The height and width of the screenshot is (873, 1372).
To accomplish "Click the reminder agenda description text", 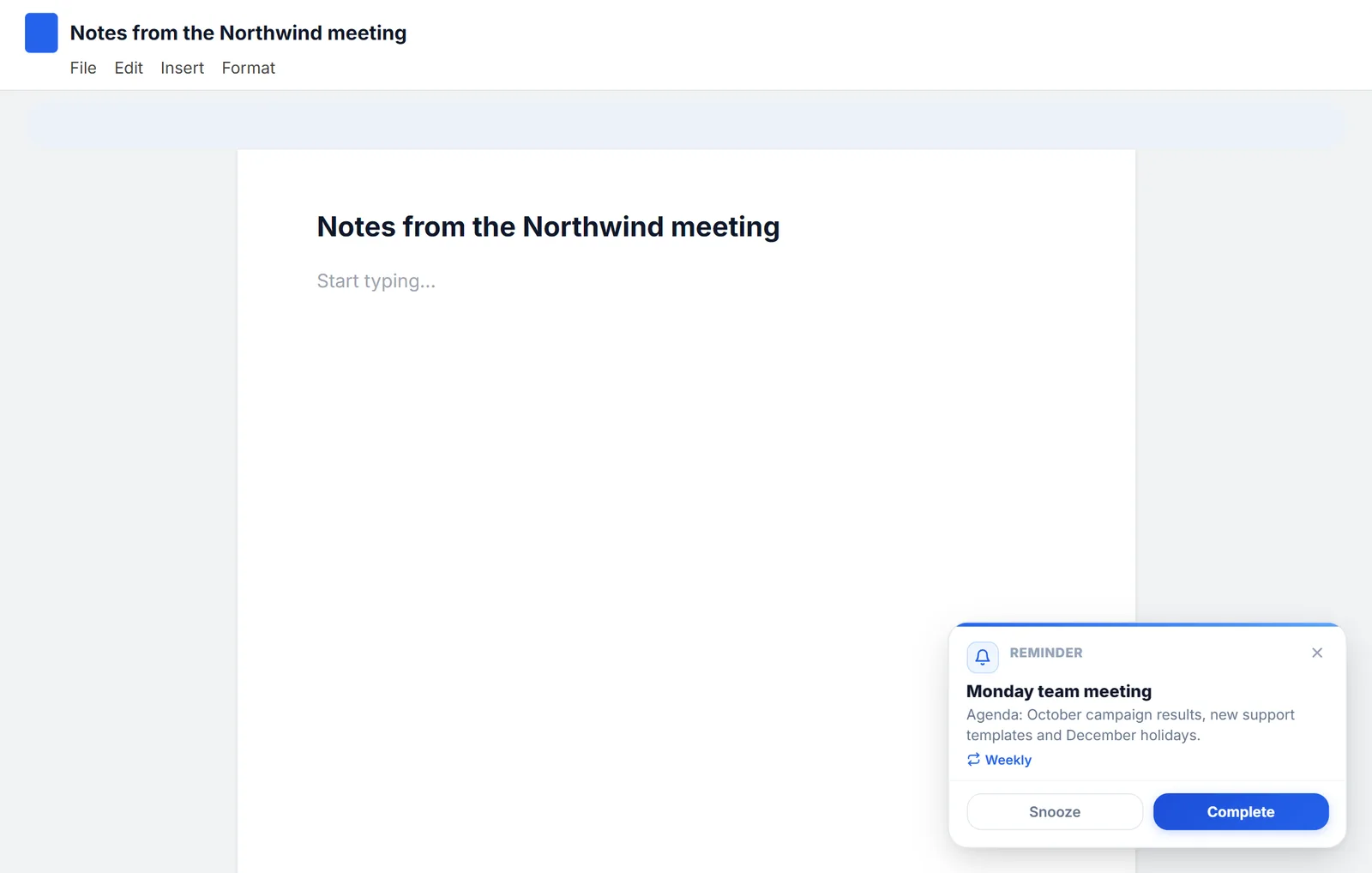I will 1130,725.
